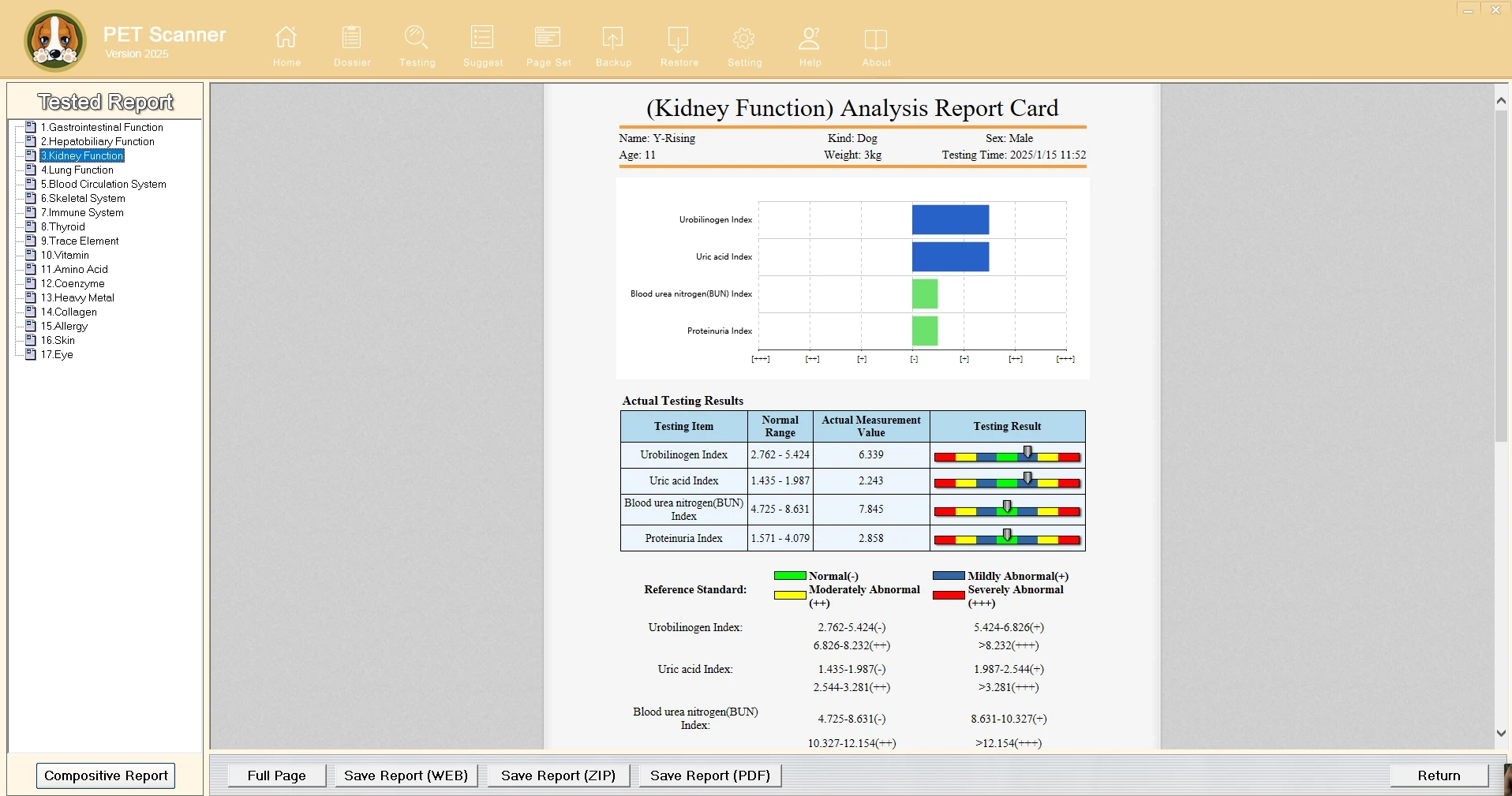This screenshot has height=796, width=1512.
Task: Select 1.Gastrointestinal Function in report tree
Action: click(102, 127)
